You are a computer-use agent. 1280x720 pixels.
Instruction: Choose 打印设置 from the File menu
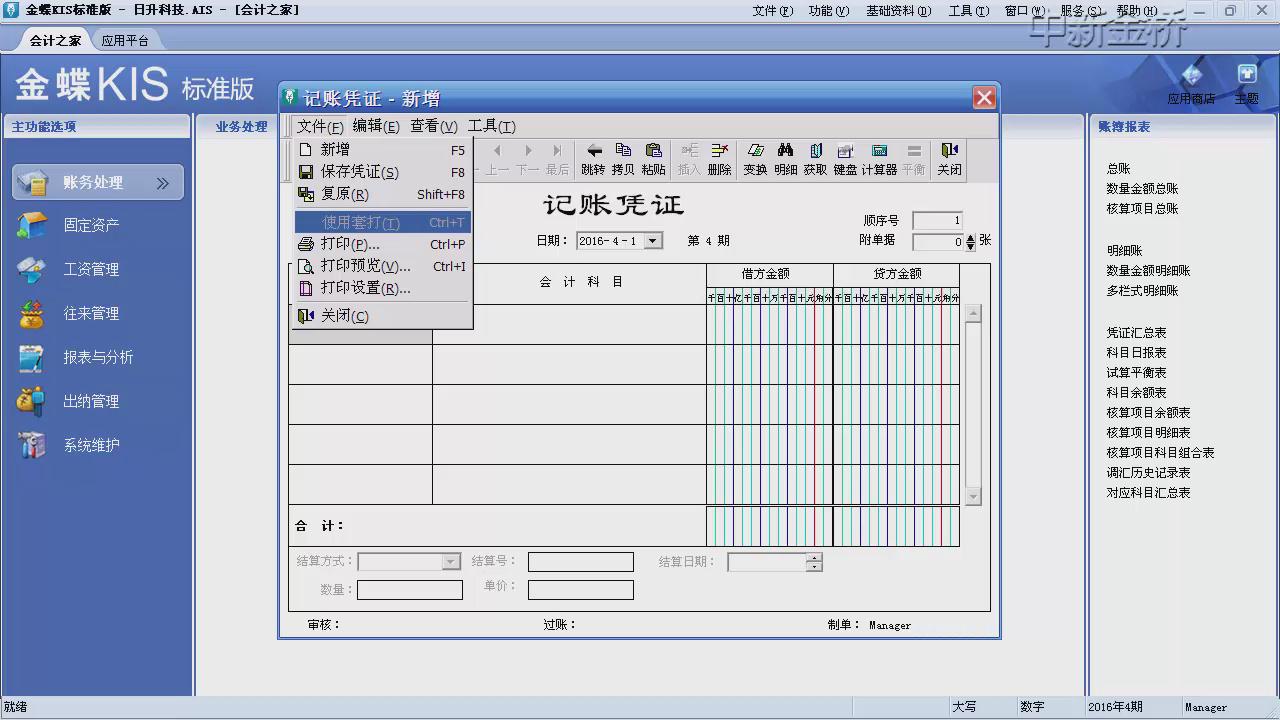click(x=381, y=288)
